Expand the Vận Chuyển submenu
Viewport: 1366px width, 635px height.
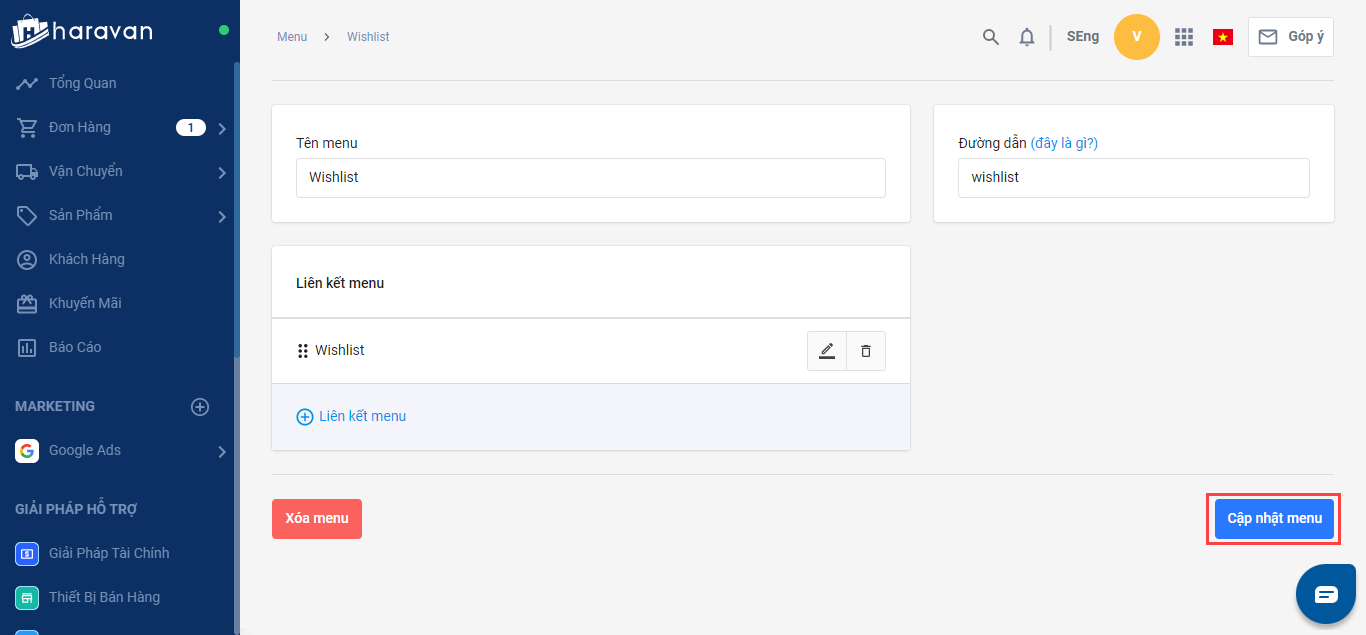(x=222, y=172)
